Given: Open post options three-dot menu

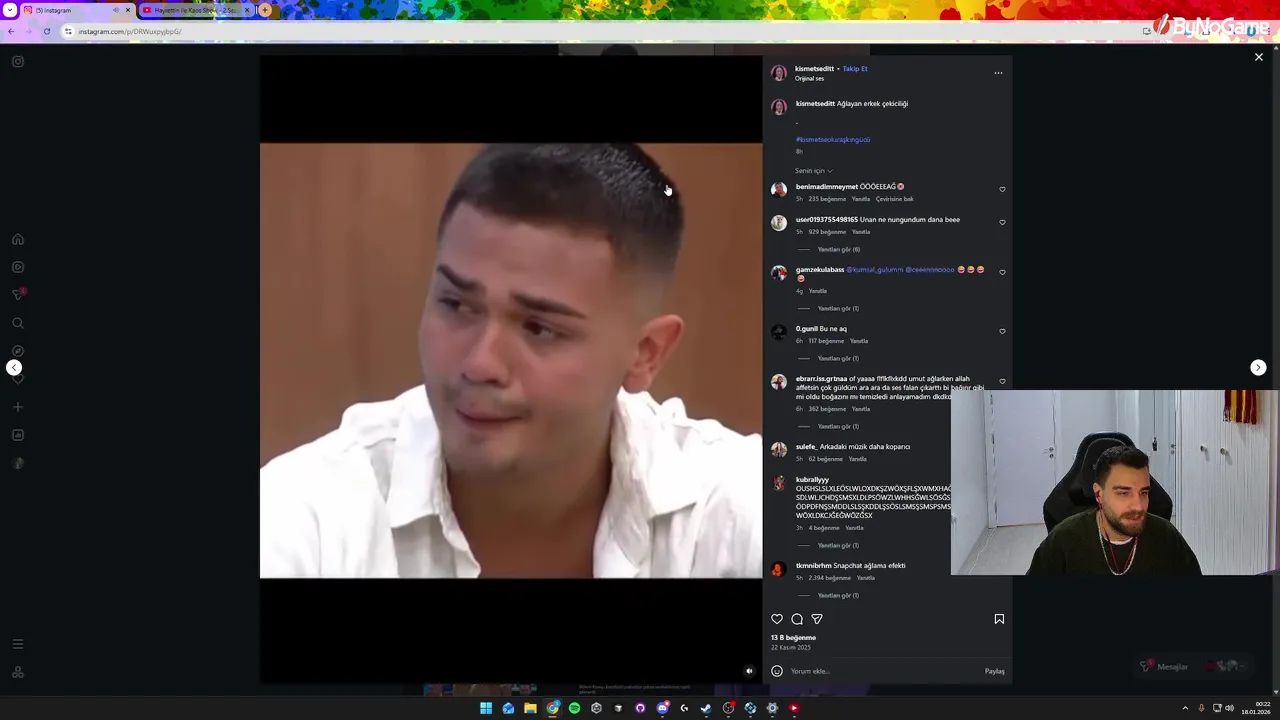Looking at the screenshot, I should coord(998,73).
